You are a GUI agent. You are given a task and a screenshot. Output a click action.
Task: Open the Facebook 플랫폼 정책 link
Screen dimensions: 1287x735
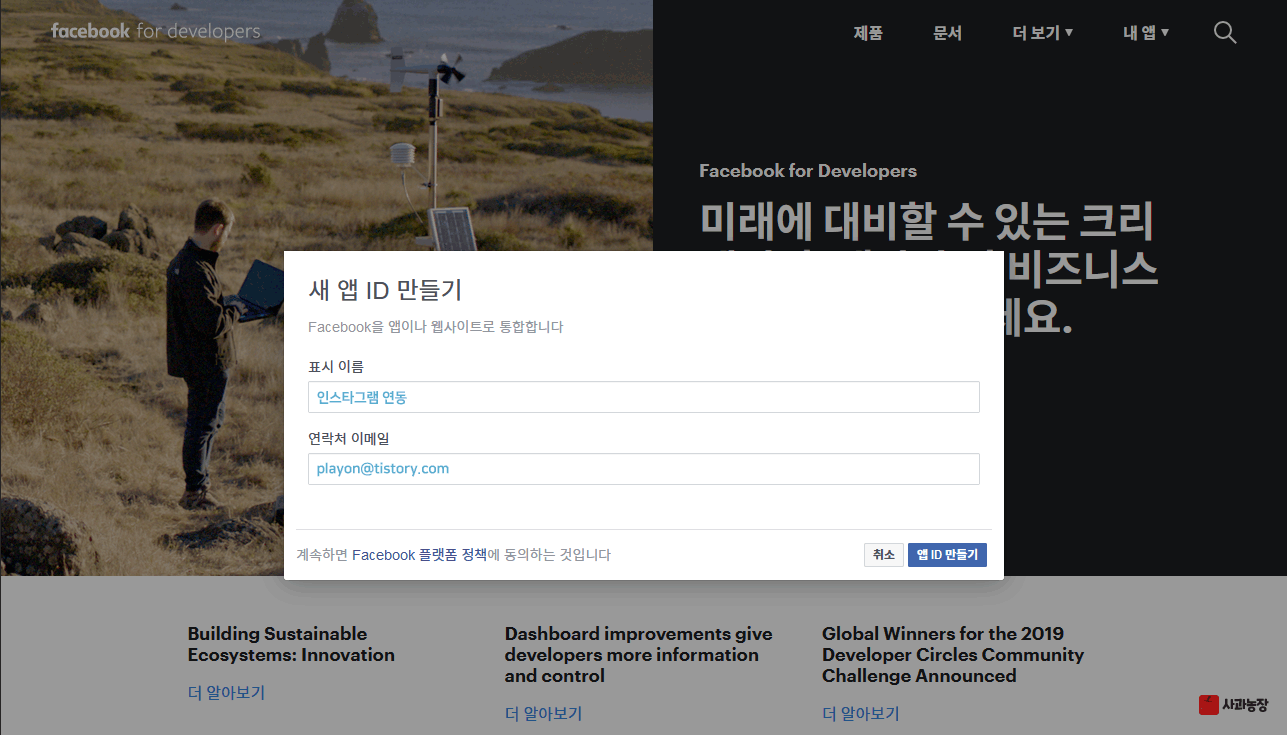419,555
